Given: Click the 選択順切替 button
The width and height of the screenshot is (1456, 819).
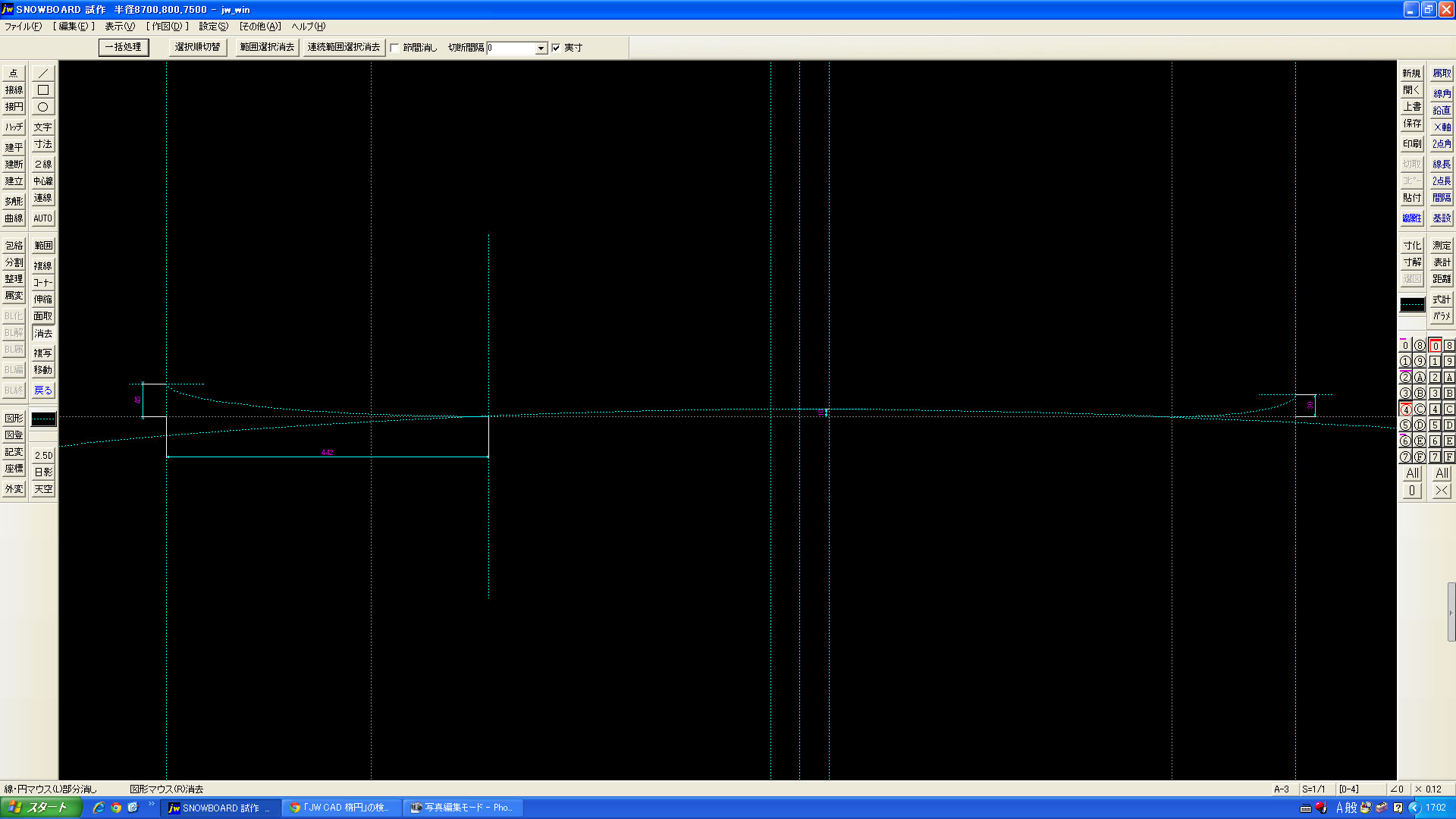Looking at the screenshot, I should tap(197, 47).
